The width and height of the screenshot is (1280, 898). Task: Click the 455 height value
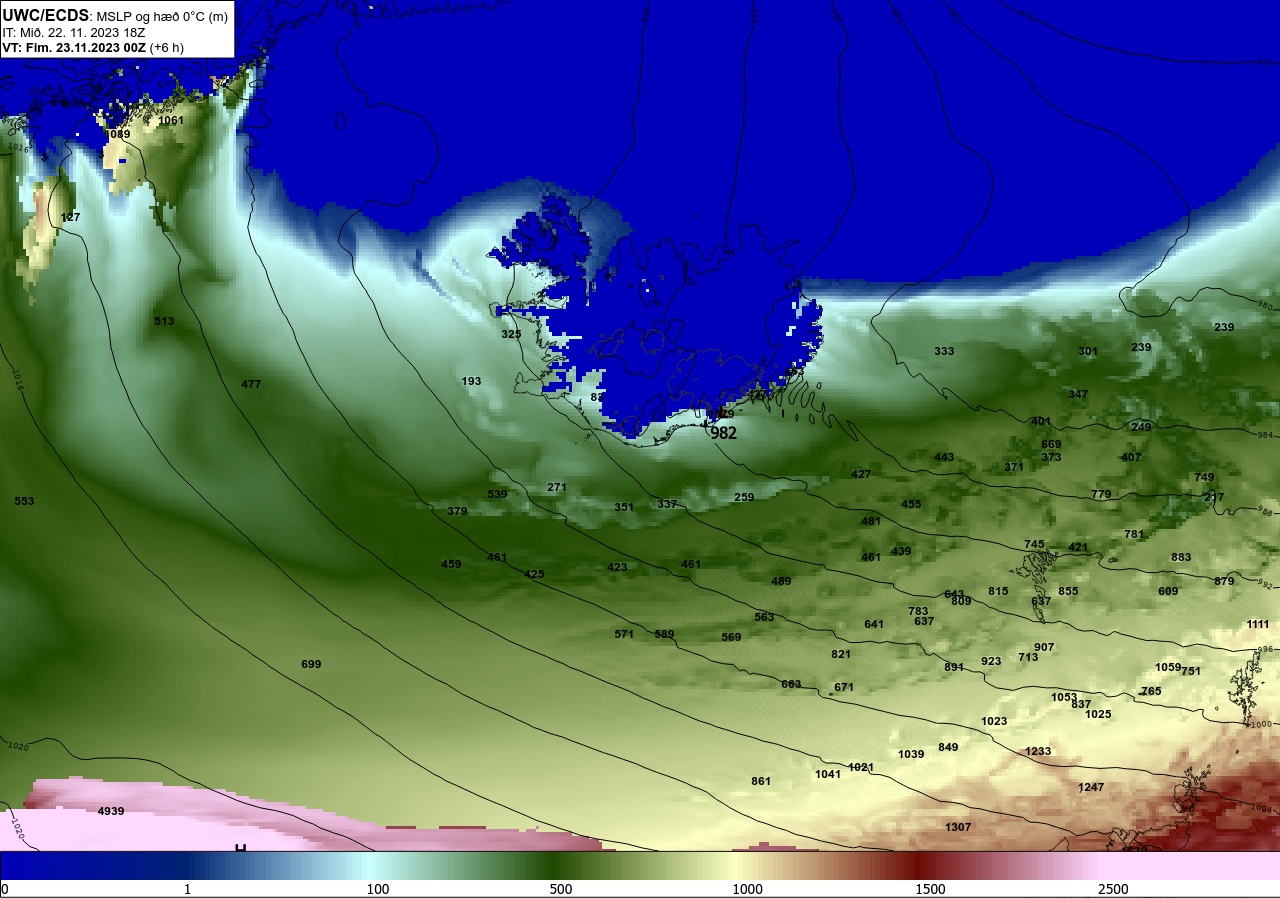911,504
